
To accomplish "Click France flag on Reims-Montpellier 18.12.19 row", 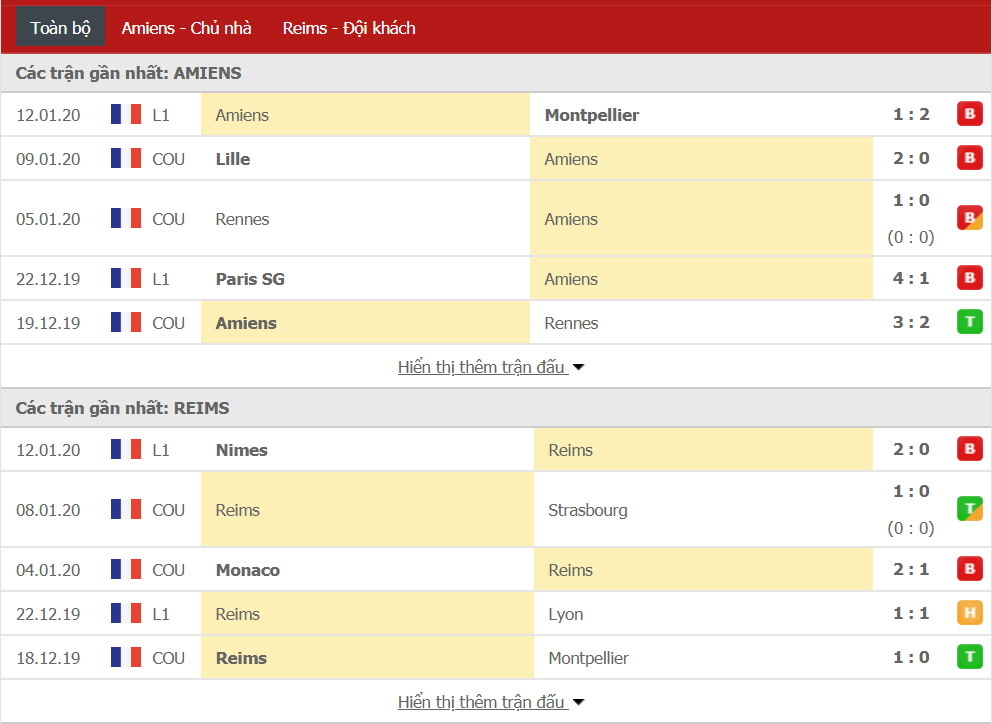I will 126,658.
